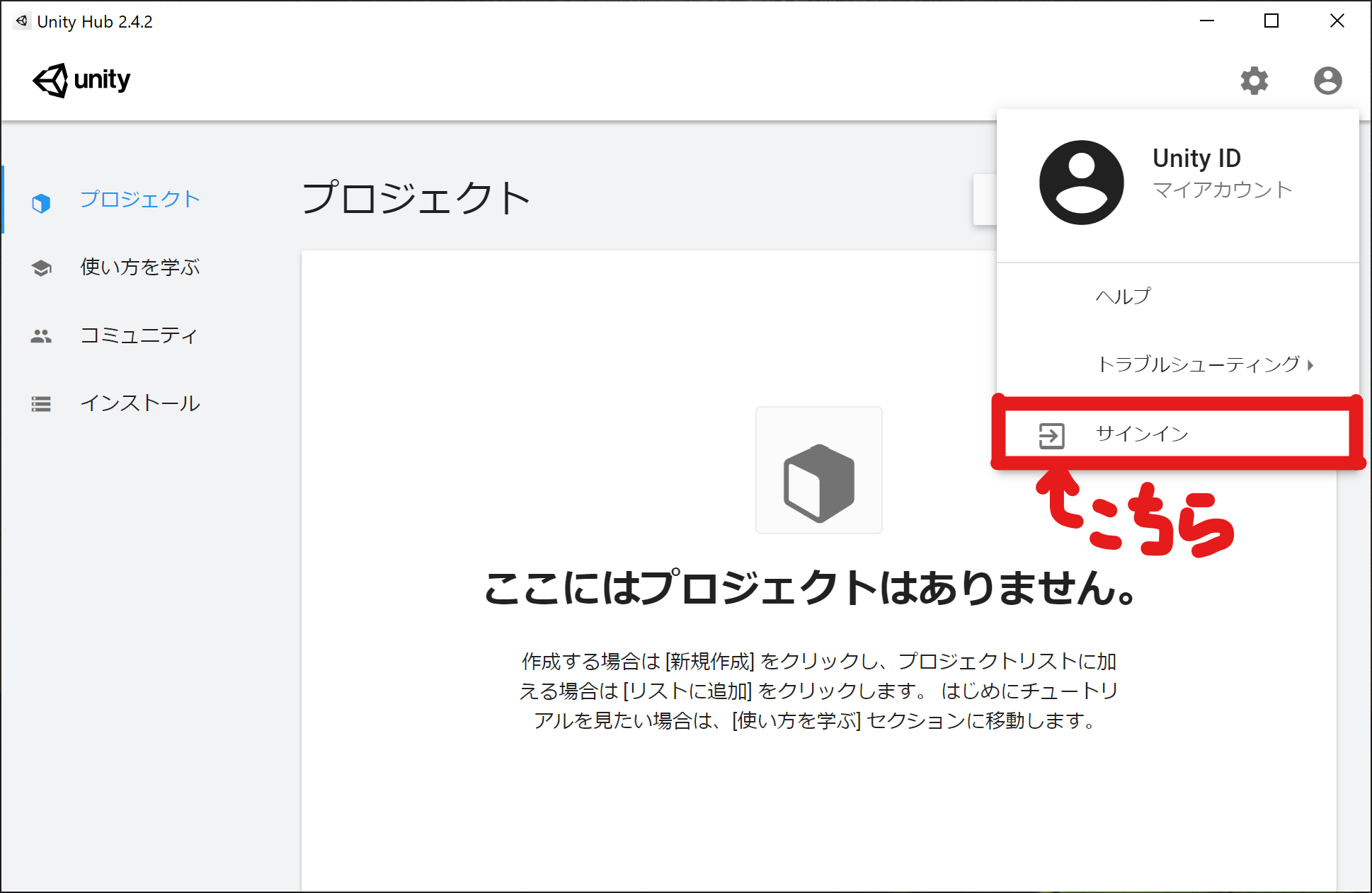Select マイアカウント under Unity ID
Screen dimensions: 1372x893
(1223, 188)
